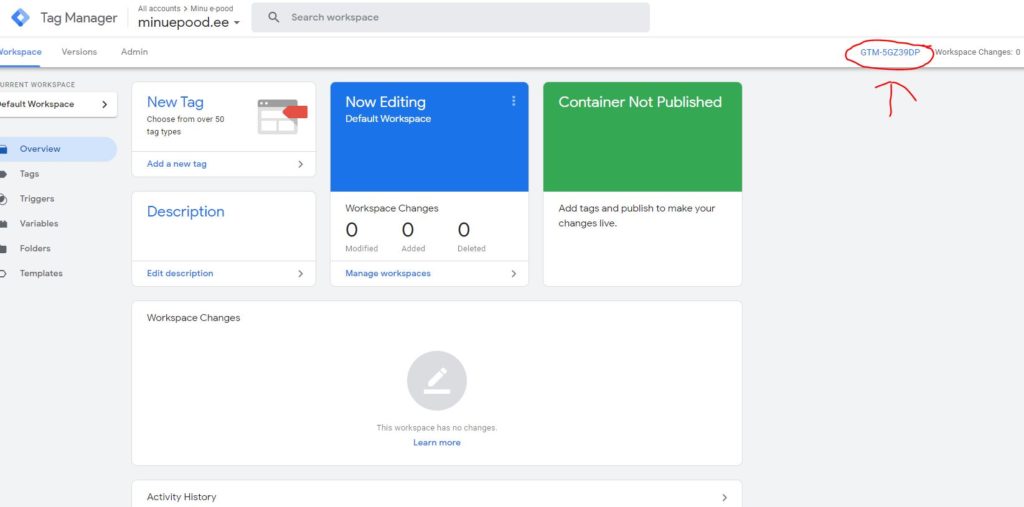Switch to the Admin tab
The width and height of the screenshot is (1024, 507).
point(134,52)
